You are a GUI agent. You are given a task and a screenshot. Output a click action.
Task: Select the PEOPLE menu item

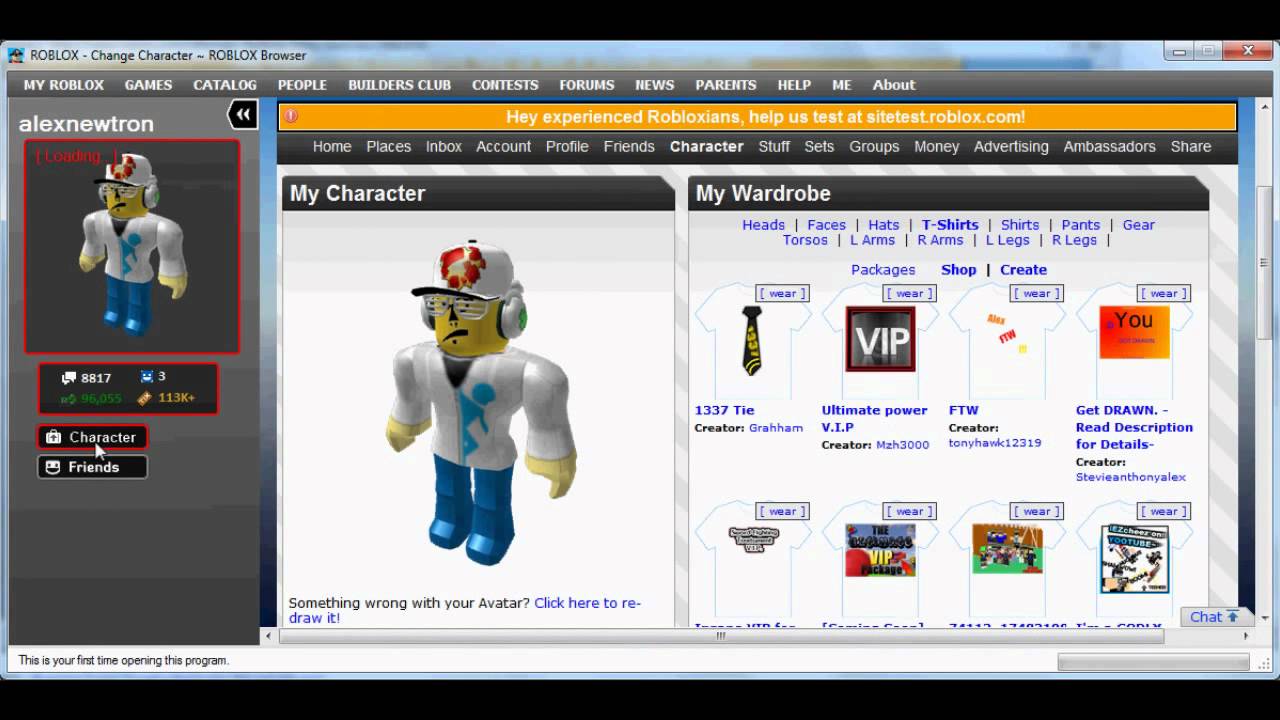click(302, 85)
